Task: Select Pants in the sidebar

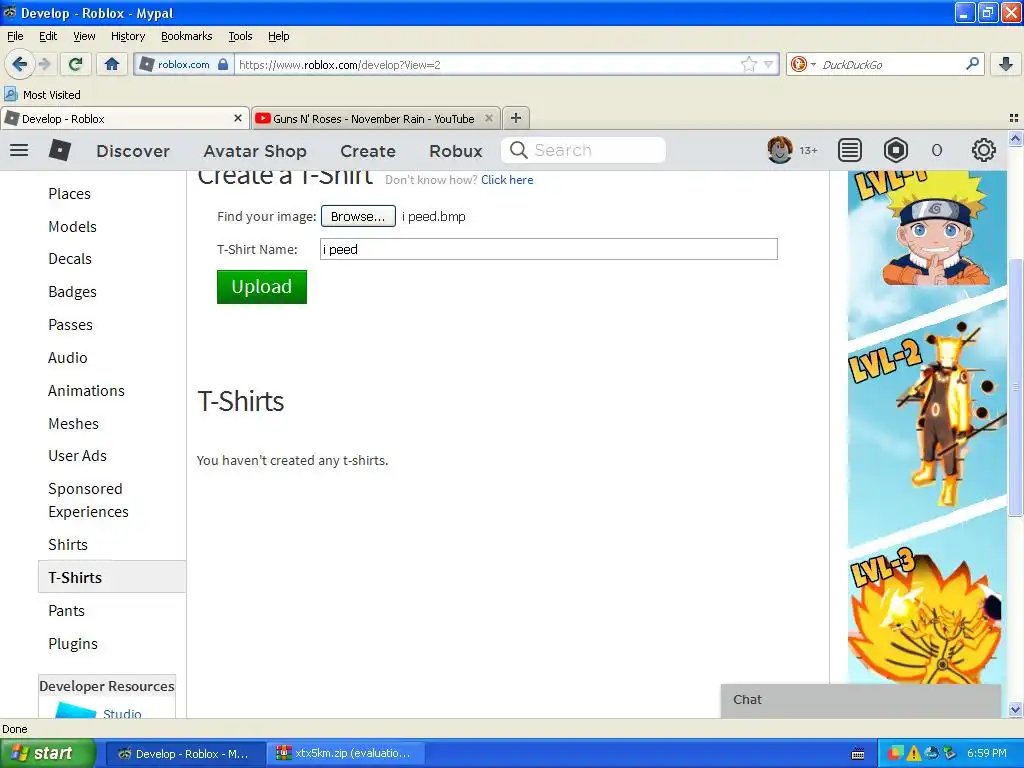Action: pyautogui.click(x=67, y=611)
